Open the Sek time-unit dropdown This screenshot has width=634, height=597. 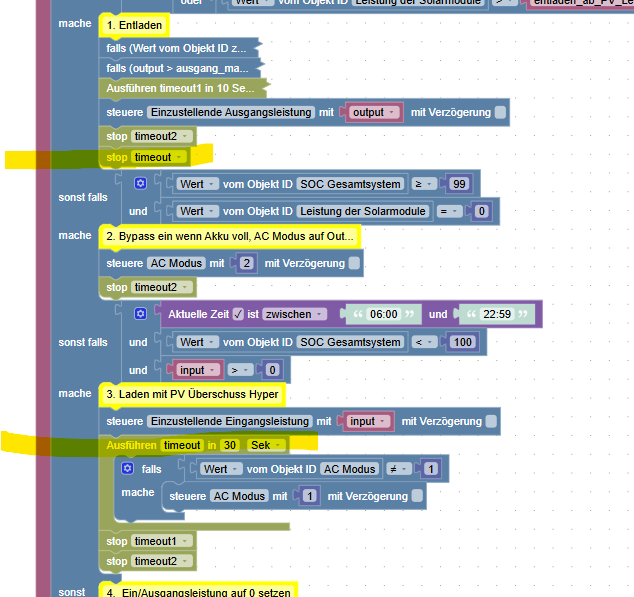coord(266,445)
